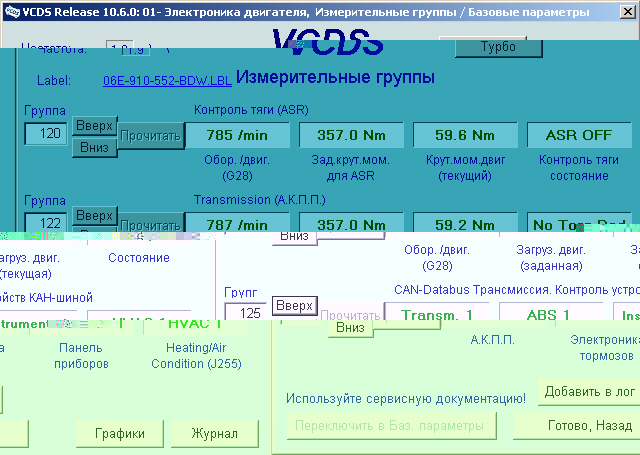Screen dimensions: 640x455
Task: Click the Добавить в лог button
Action: pyautogui.click(x=589, y=392)
